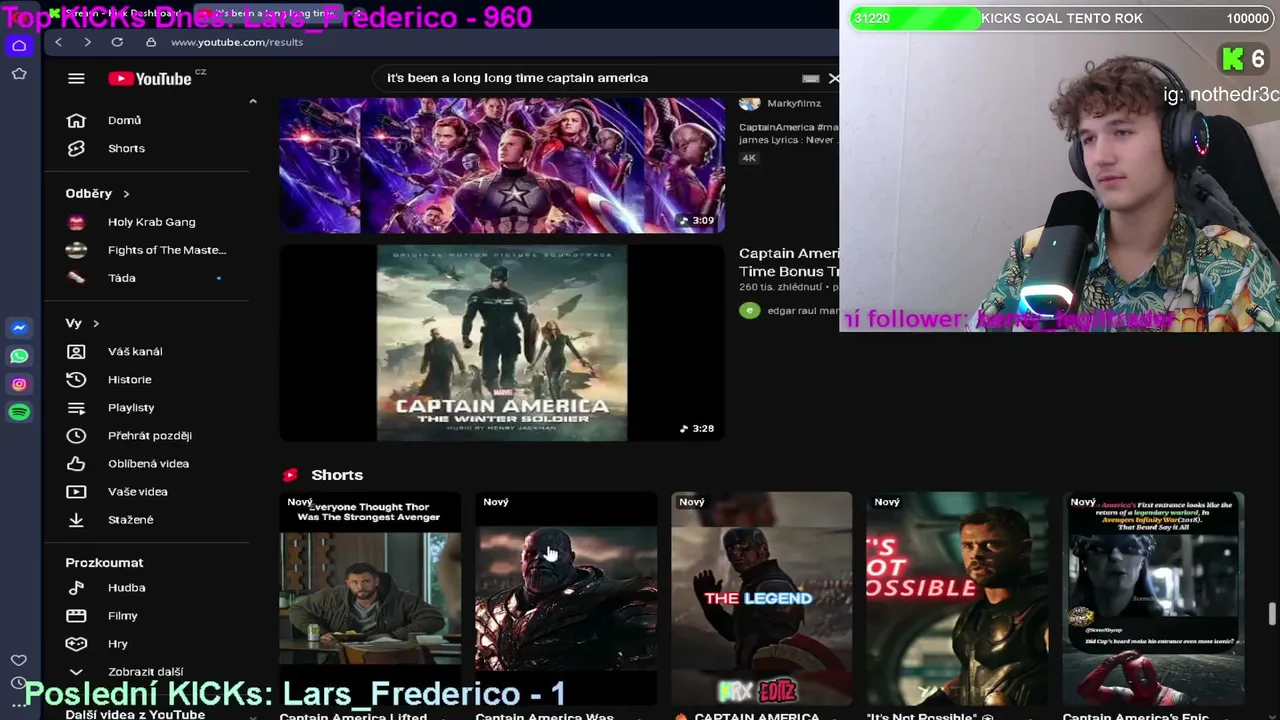Expand the Vy section chevron
1280x720 pixels.
click(x=96, y=323)
